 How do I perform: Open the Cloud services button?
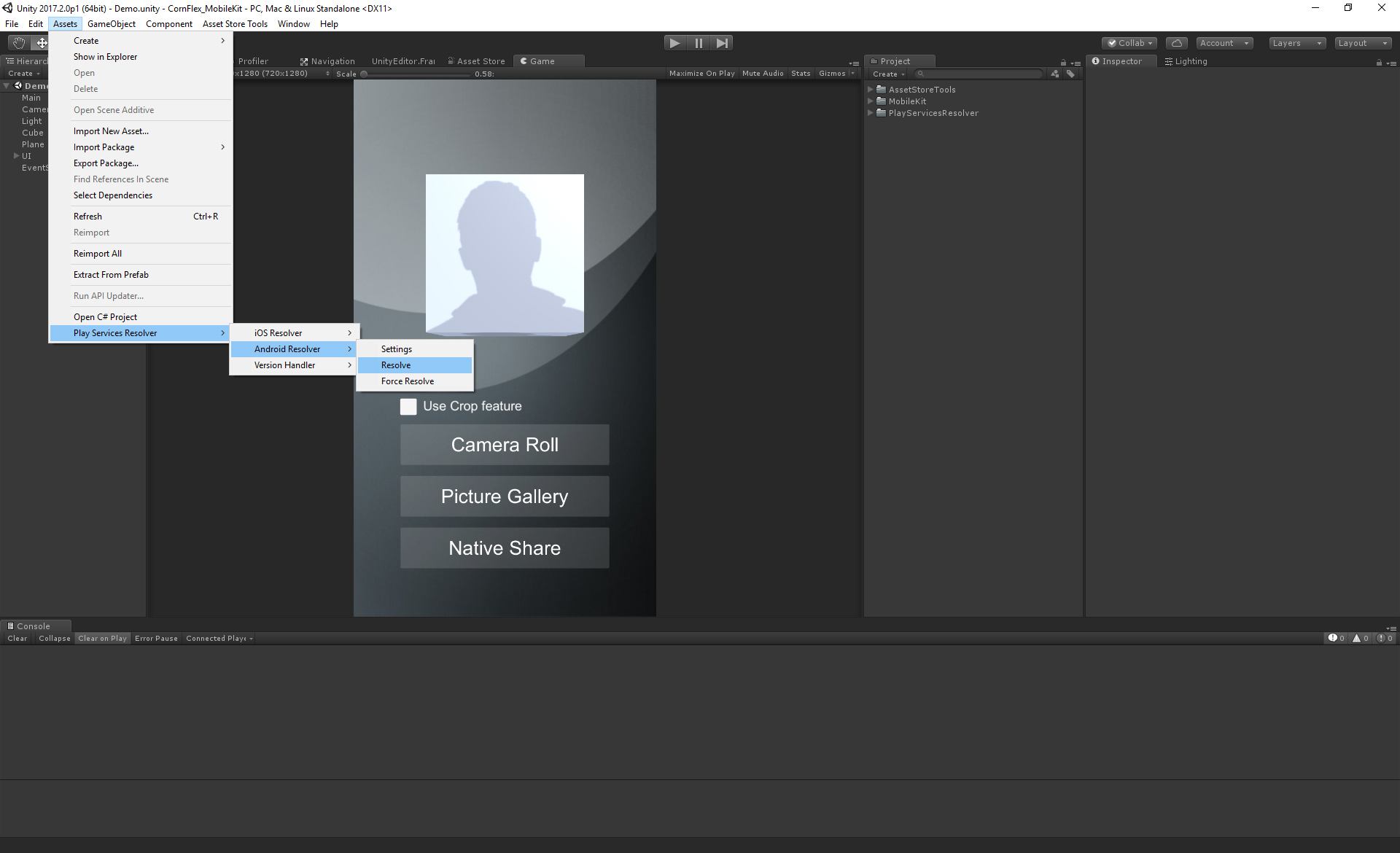[1176, 43]
